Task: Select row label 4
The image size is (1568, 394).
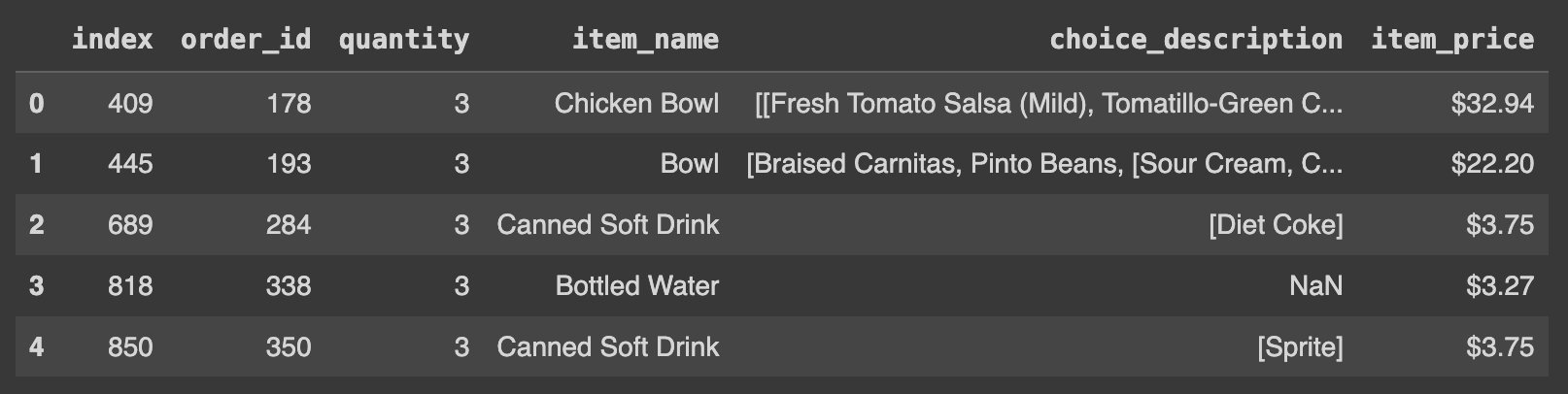Action: (x=36, y=347)
